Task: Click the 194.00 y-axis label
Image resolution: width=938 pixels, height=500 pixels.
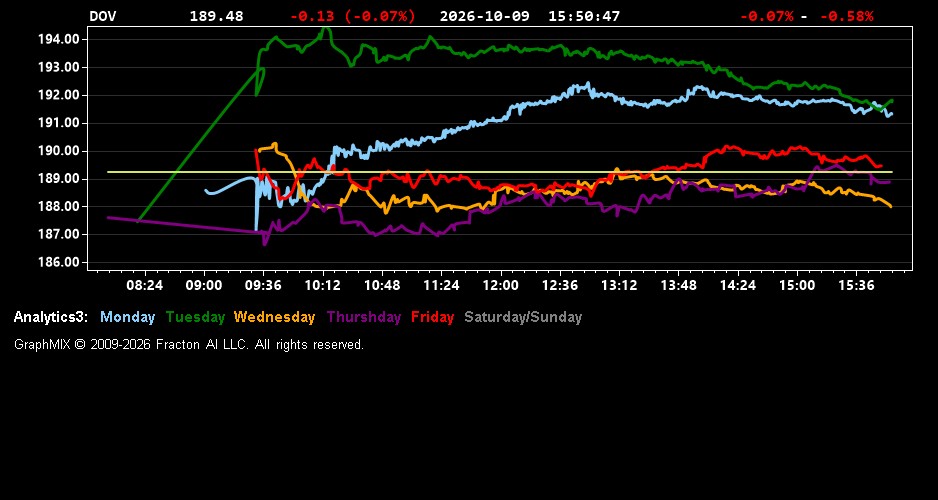Action: pos(59,39)
